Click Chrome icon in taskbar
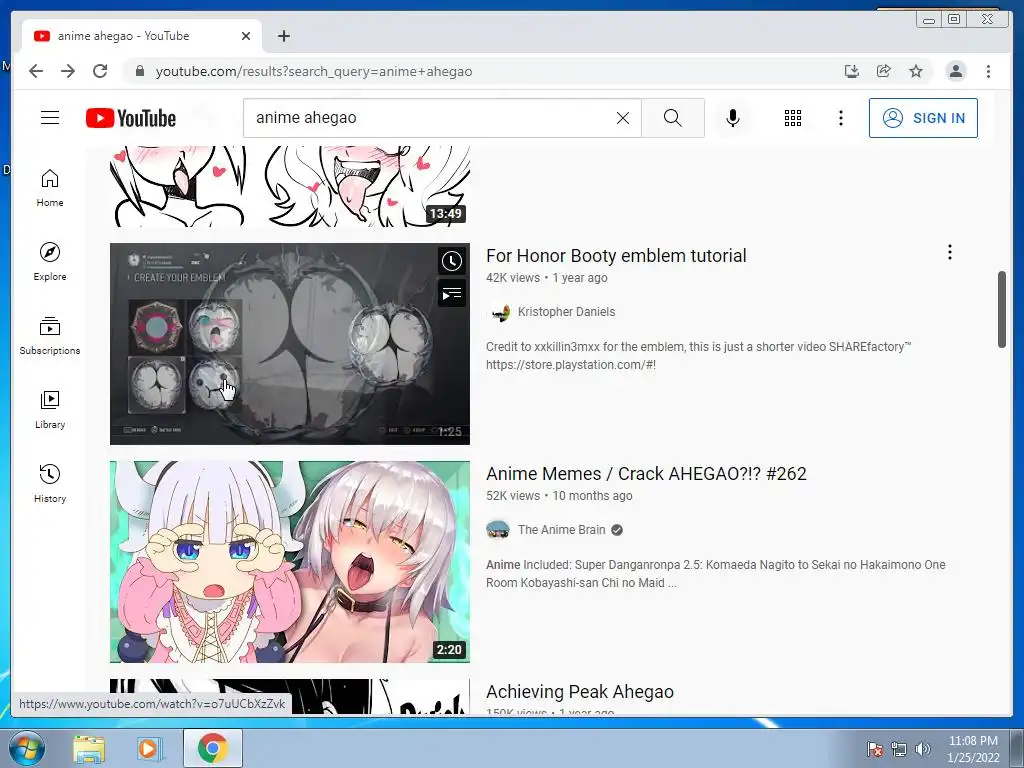The image size is (1024, 768). [213, 748]
